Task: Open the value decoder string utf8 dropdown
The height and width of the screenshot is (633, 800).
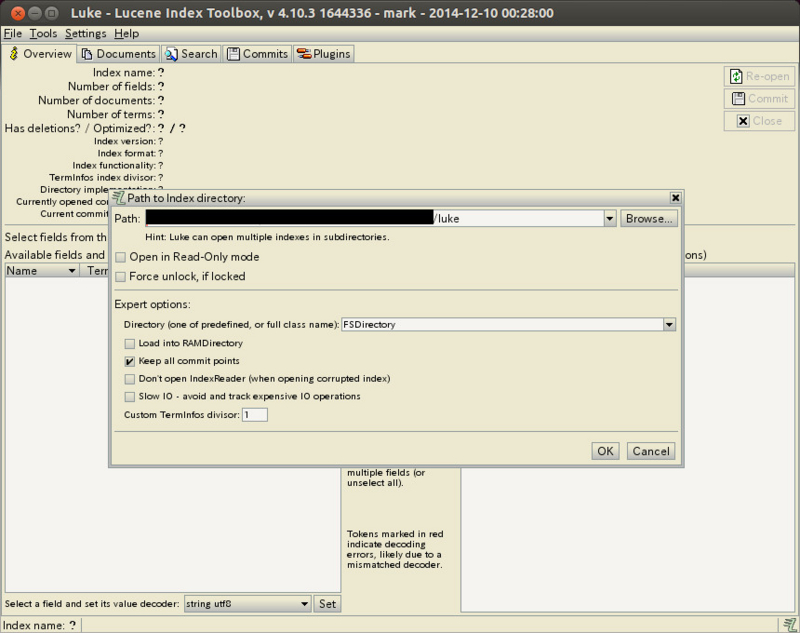Action: point(247,604)
